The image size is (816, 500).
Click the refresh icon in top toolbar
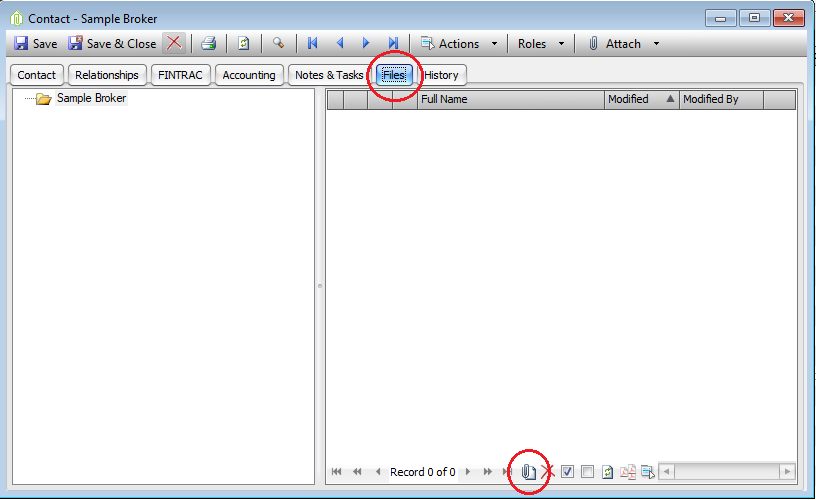coord(244,43)
